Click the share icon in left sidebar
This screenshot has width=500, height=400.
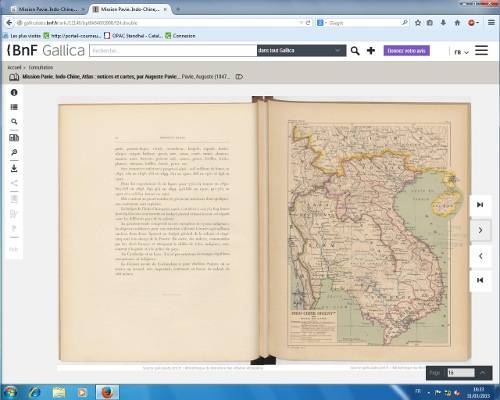14,183
